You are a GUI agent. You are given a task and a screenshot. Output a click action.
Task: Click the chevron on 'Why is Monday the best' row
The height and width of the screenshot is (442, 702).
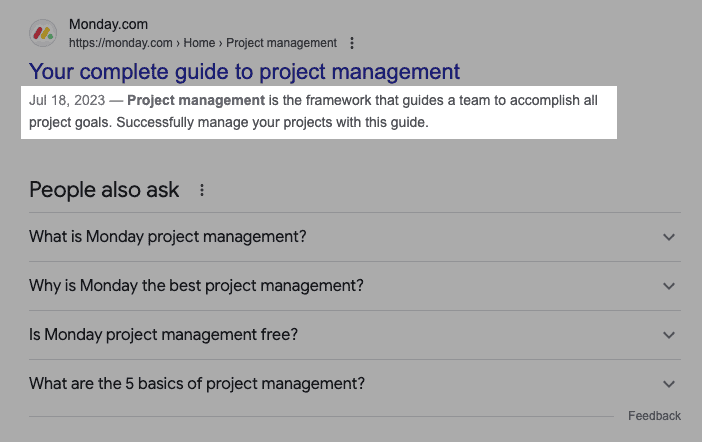point(669,286)
